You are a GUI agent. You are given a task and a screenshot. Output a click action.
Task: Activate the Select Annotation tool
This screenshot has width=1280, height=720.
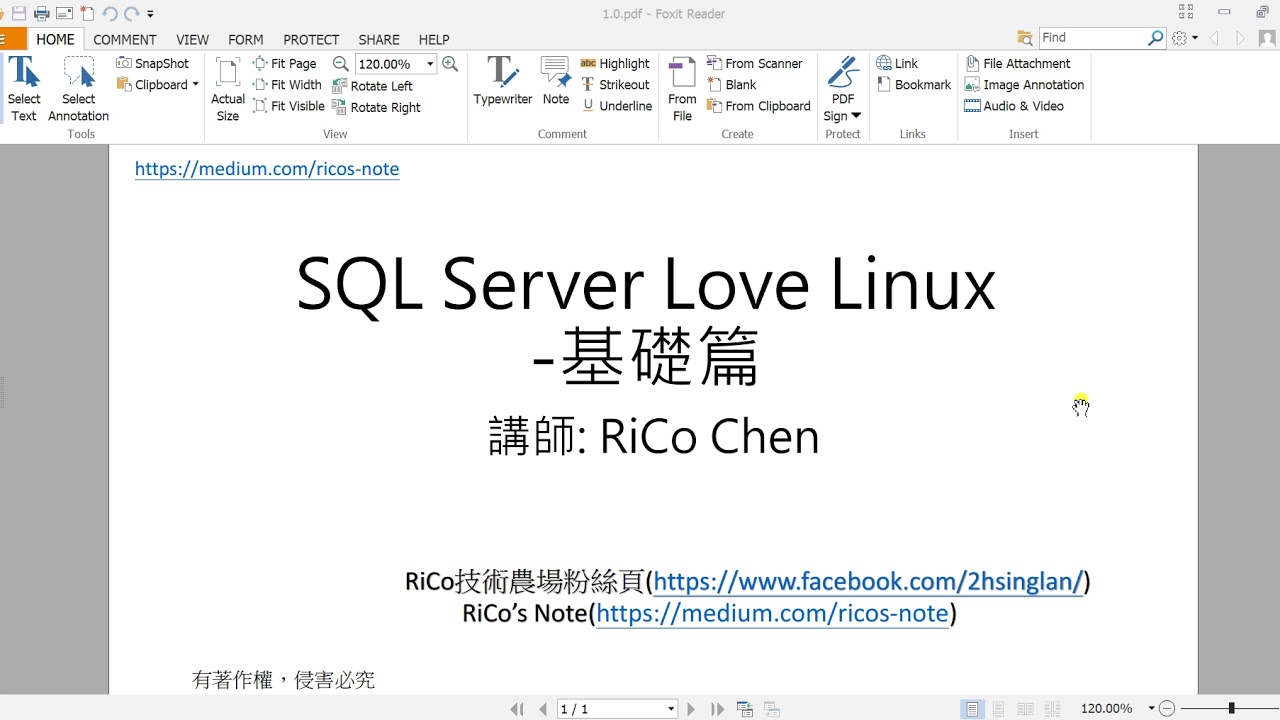tap(78, 89)
